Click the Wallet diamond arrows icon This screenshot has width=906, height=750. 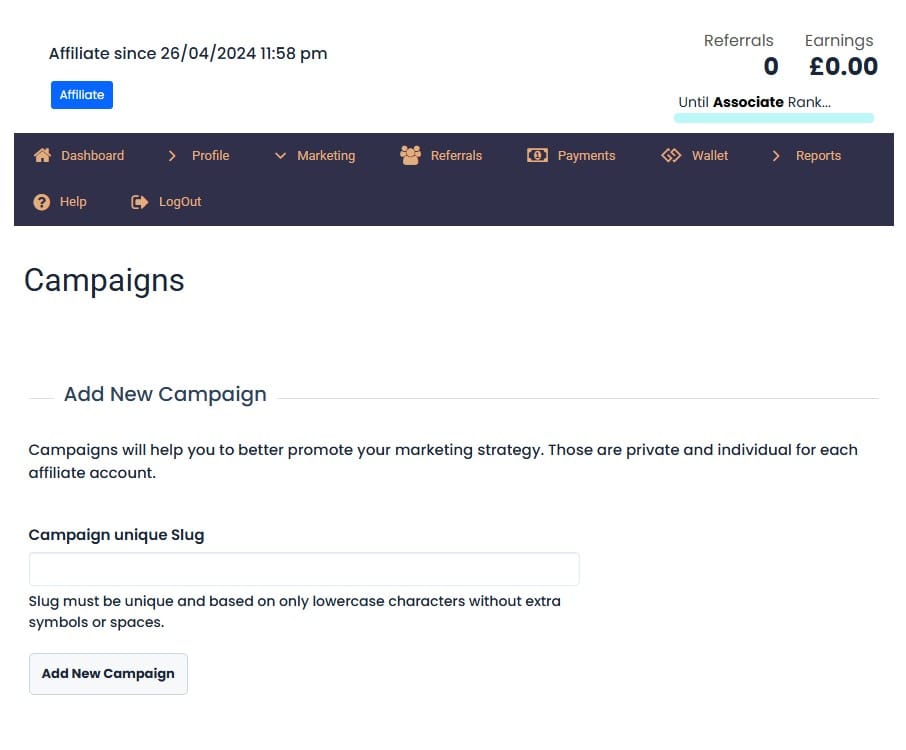[x=671, y=155]
